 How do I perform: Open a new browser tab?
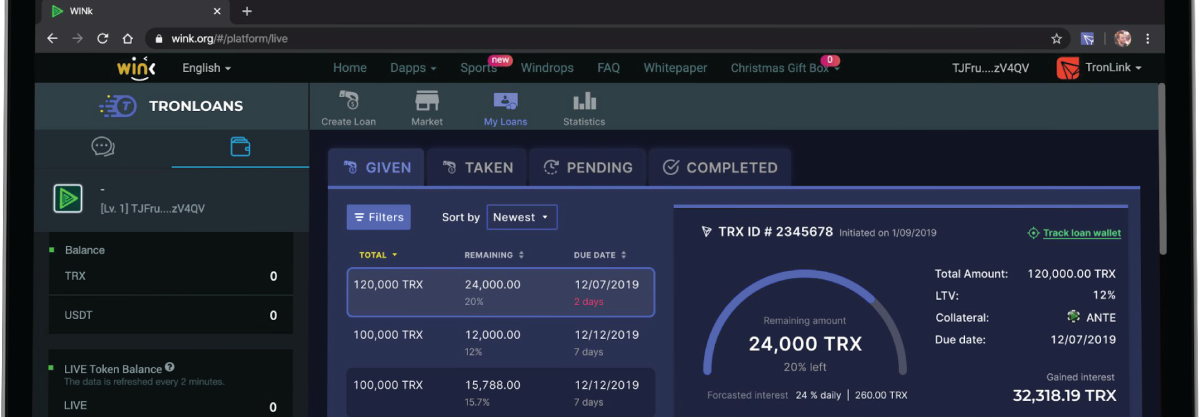pos(247,11)
